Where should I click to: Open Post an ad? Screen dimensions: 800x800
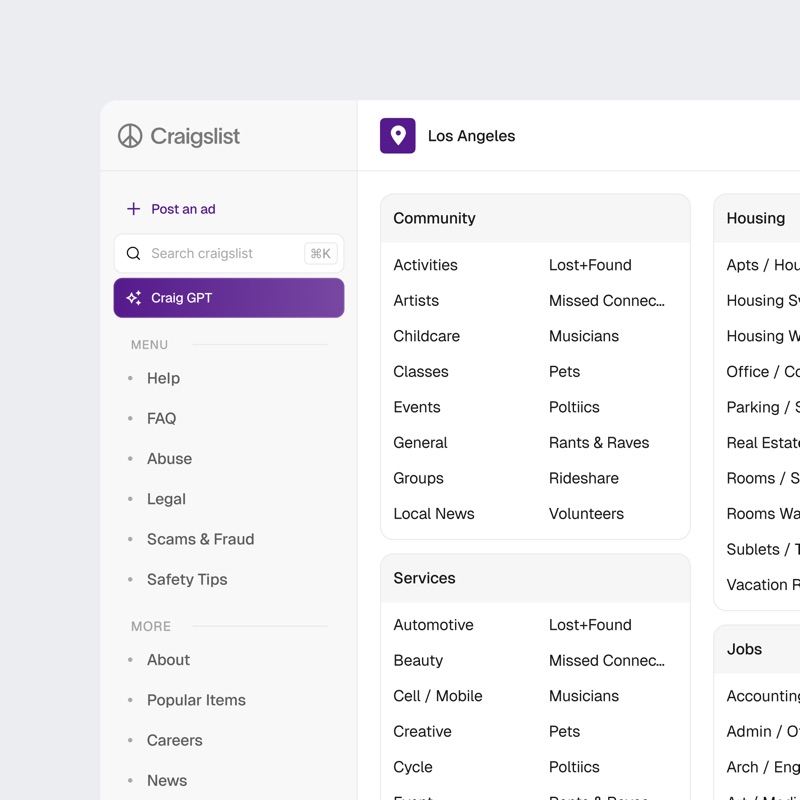183,209
